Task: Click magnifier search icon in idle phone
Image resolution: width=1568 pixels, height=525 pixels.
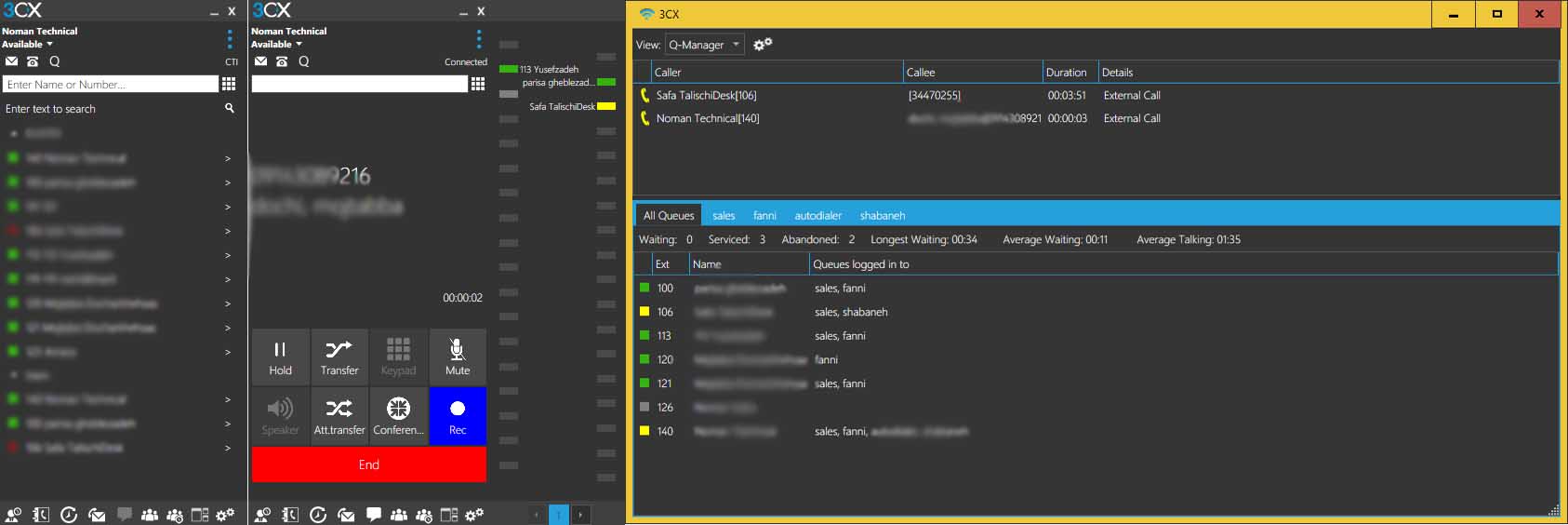Action: [230, 108]
